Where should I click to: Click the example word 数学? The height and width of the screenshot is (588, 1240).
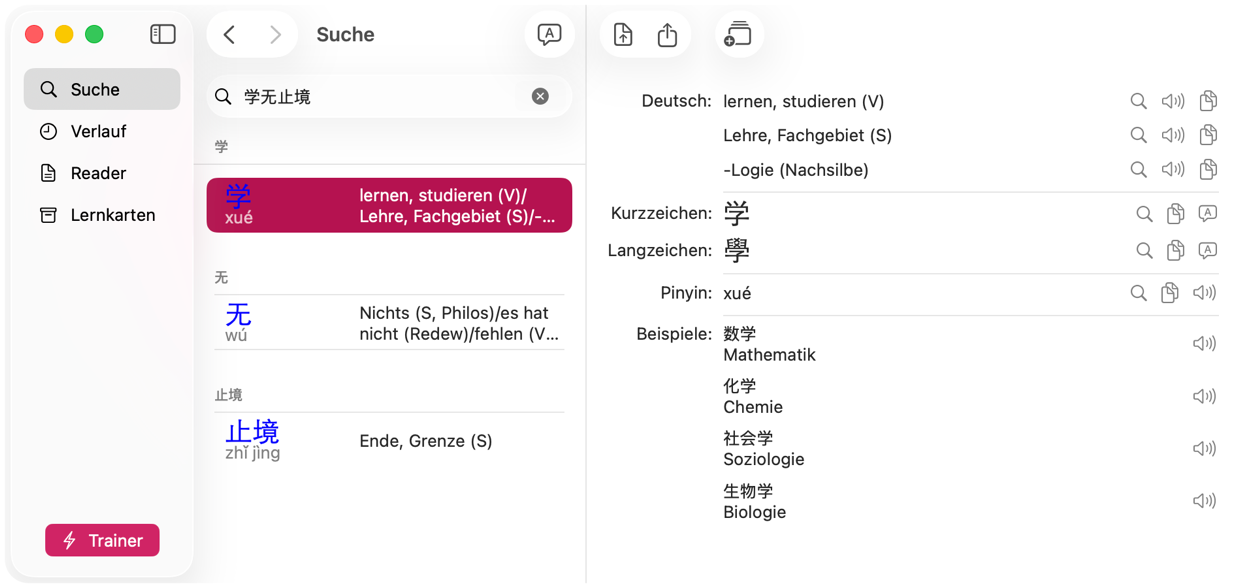(740, 334)
